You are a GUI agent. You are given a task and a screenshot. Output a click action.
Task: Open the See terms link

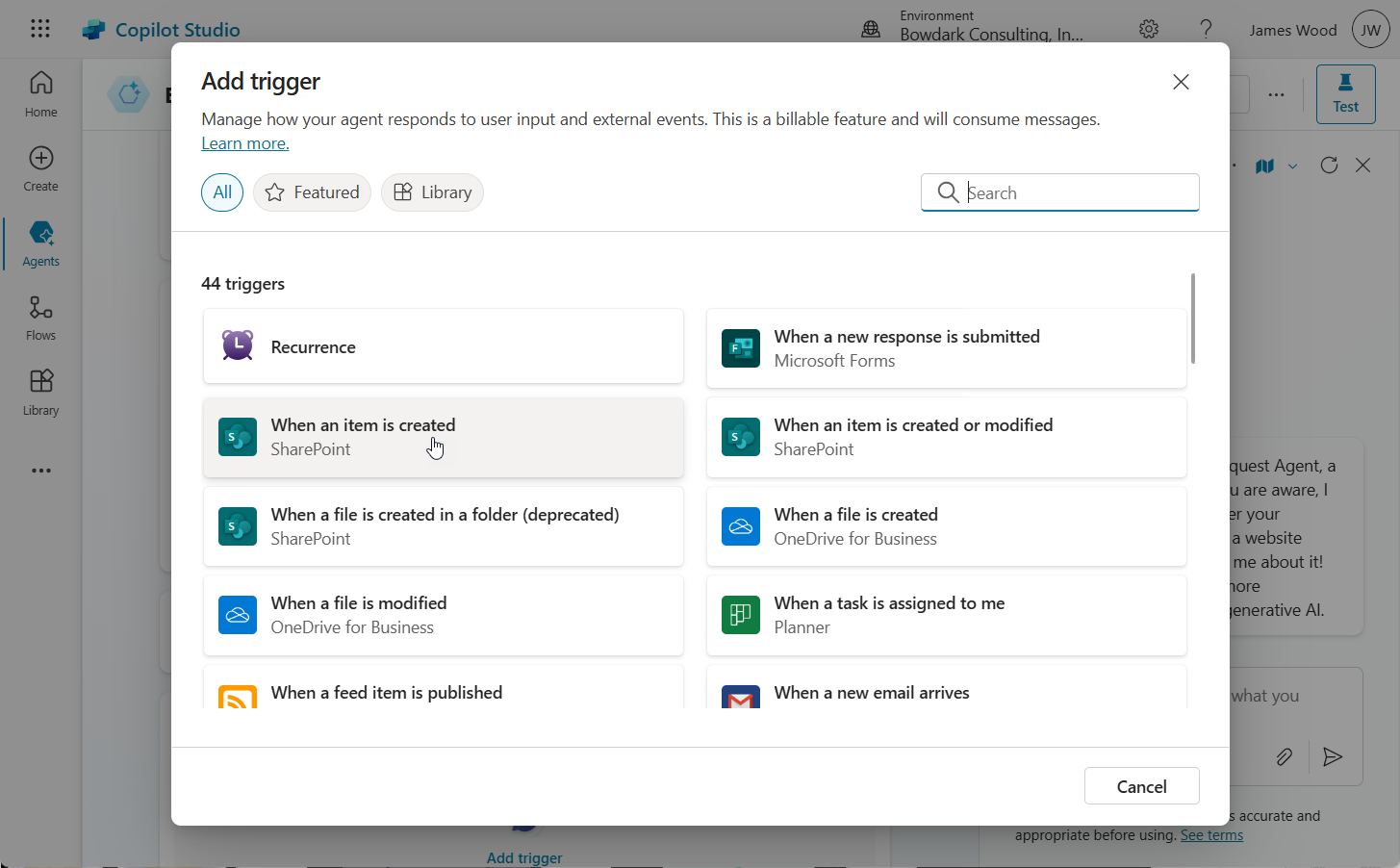(x=1211, y=835)
